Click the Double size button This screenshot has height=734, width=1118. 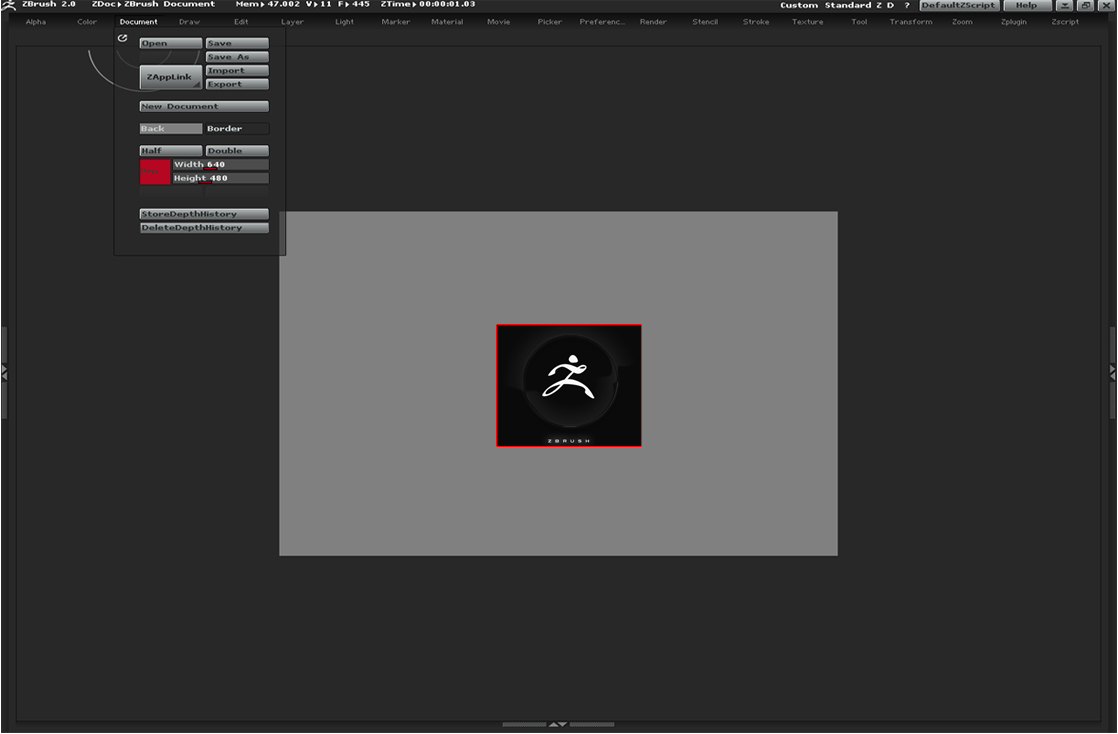(x=237, y=151)
